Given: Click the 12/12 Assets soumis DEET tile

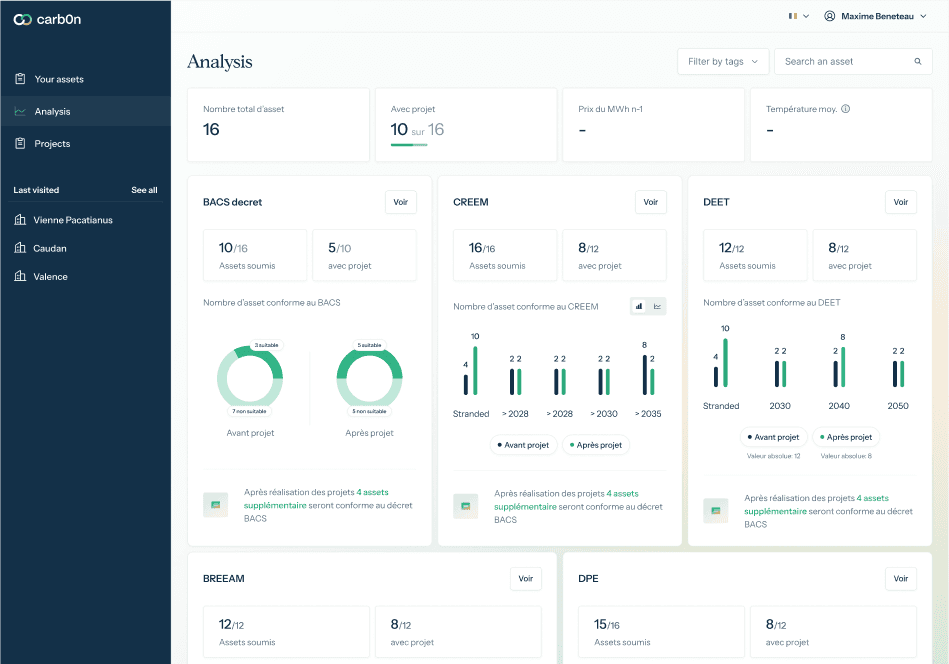Looking at the screenshot, I should (x=755, y=255).
